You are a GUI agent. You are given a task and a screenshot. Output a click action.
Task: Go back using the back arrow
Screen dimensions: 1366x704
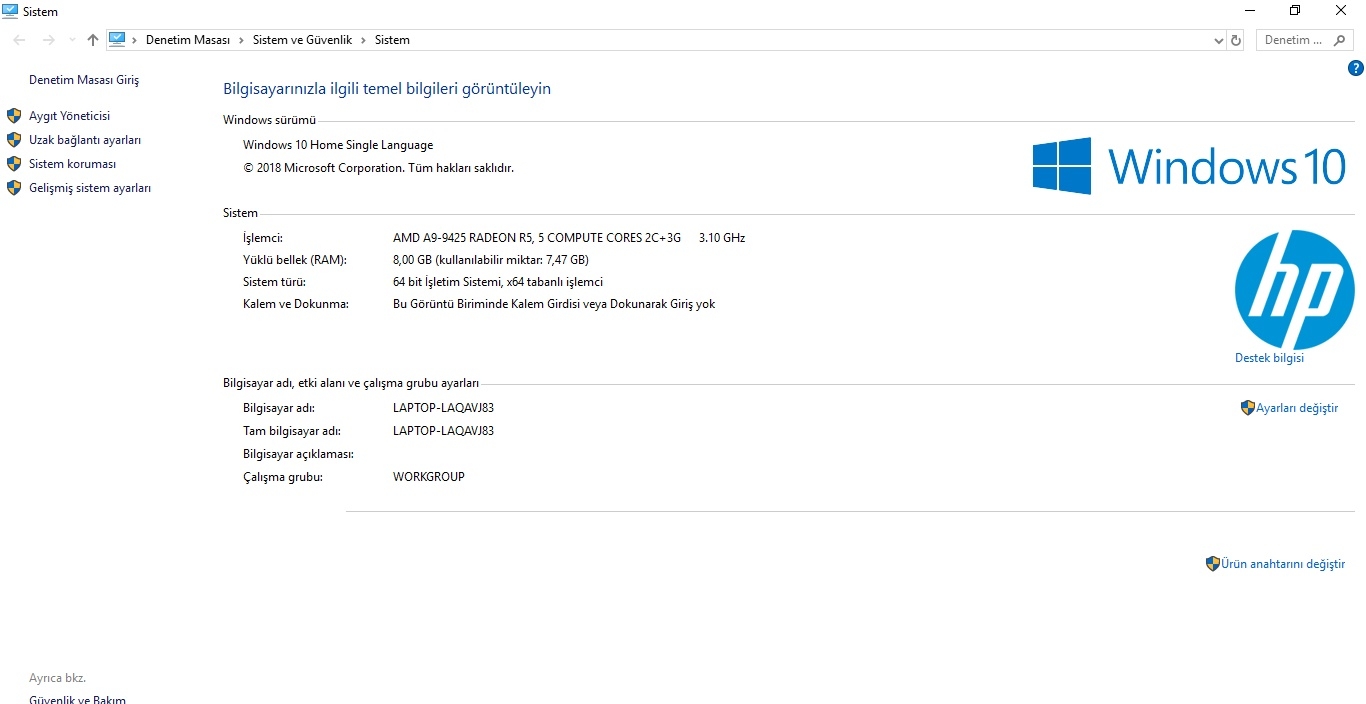[19, 40]
